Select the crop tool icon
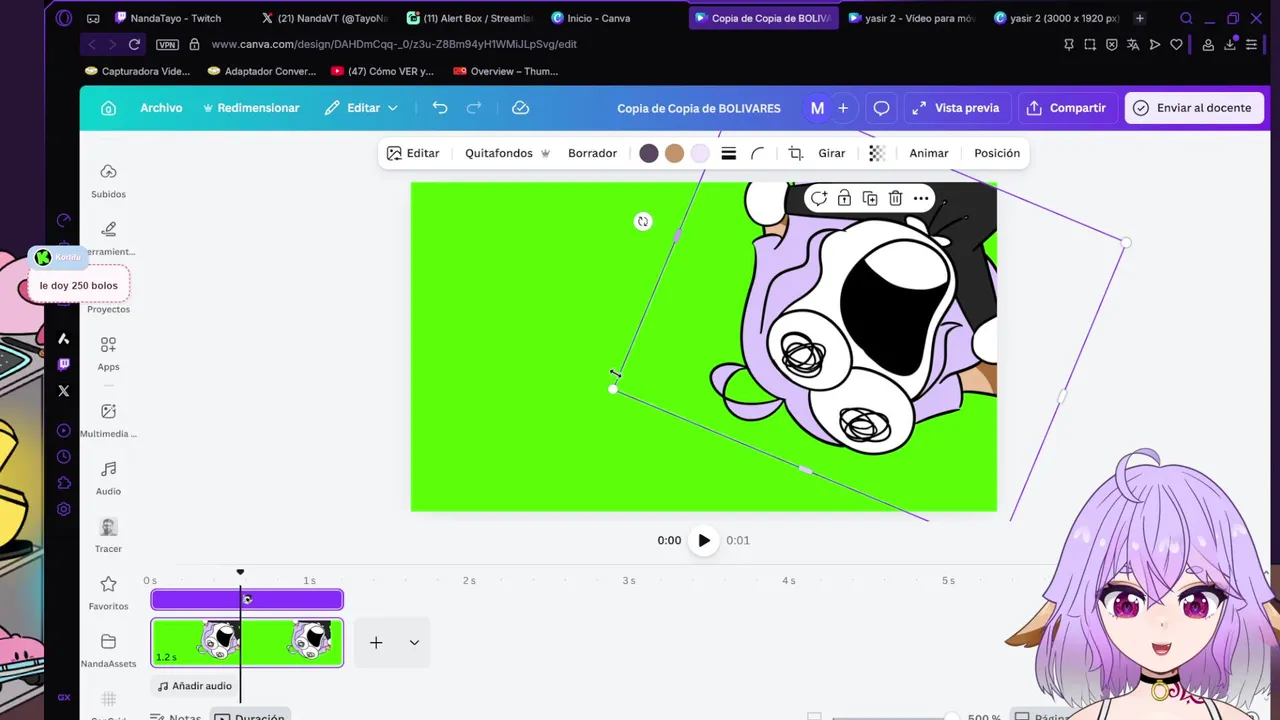1280x720 pixels. coord(796,153)
